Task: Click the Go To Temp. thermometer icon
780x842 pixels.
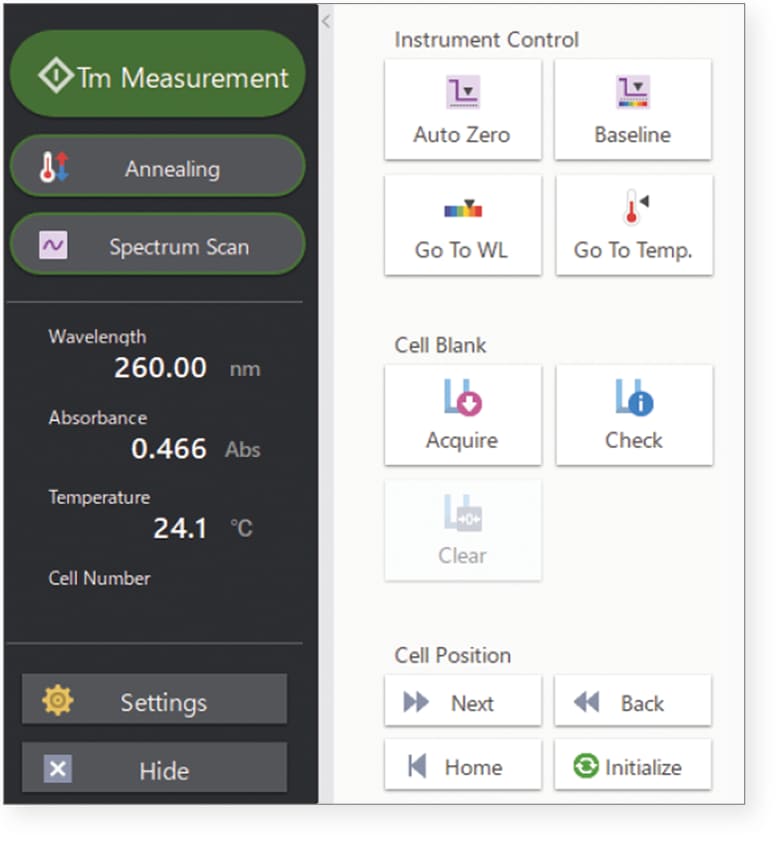Action: tap(636, 207)
